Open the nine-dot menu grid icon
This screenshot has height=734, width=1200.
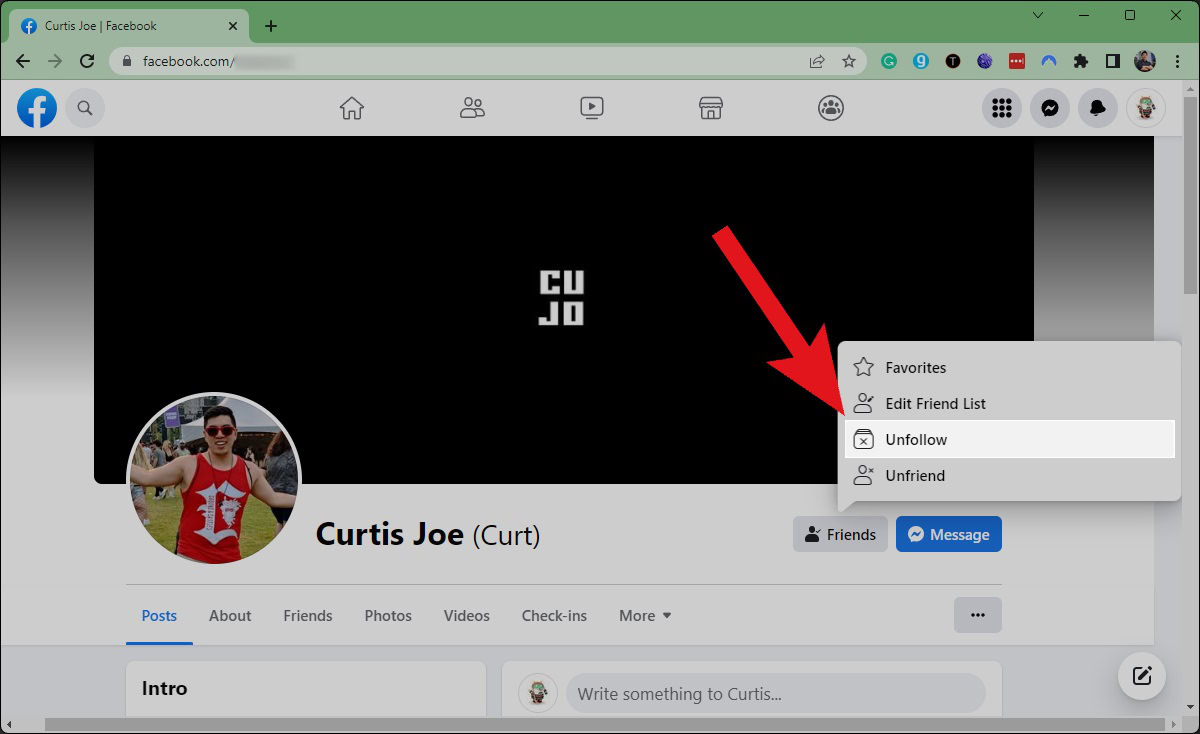[1002, 108]
